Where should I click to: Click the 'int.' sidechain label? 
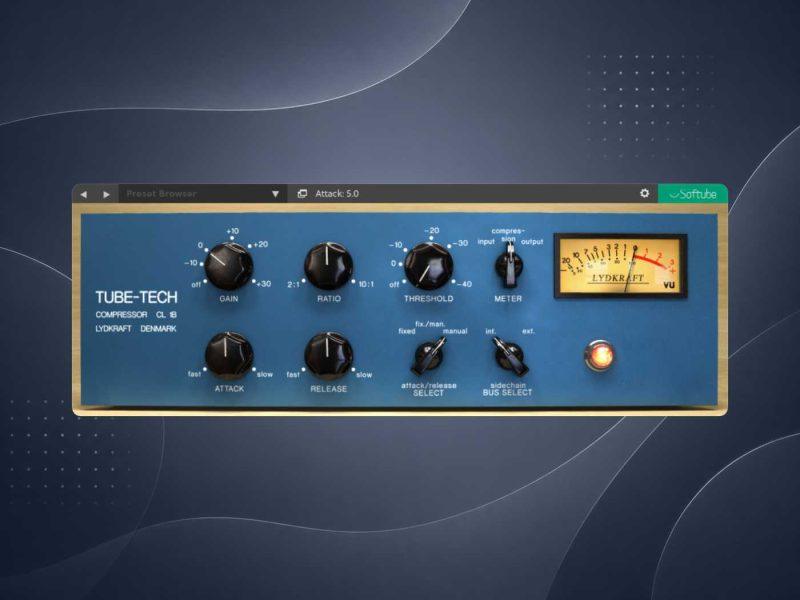pyautogui.click(x=490, y=331)
